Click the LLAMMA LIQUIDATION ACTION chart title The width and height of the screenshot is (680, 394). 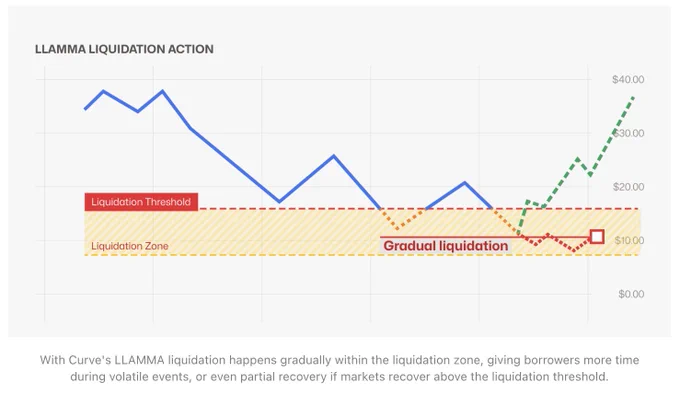pos(124,49)
